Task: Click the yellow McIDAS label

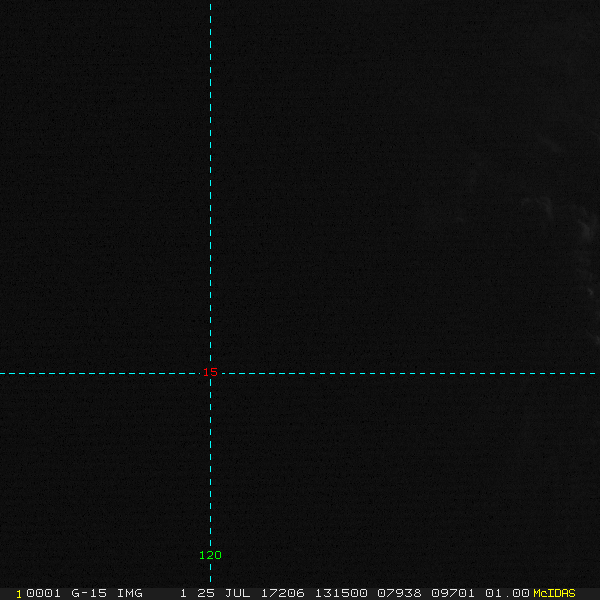Action: pyautogui.click(x=554, y=593)
